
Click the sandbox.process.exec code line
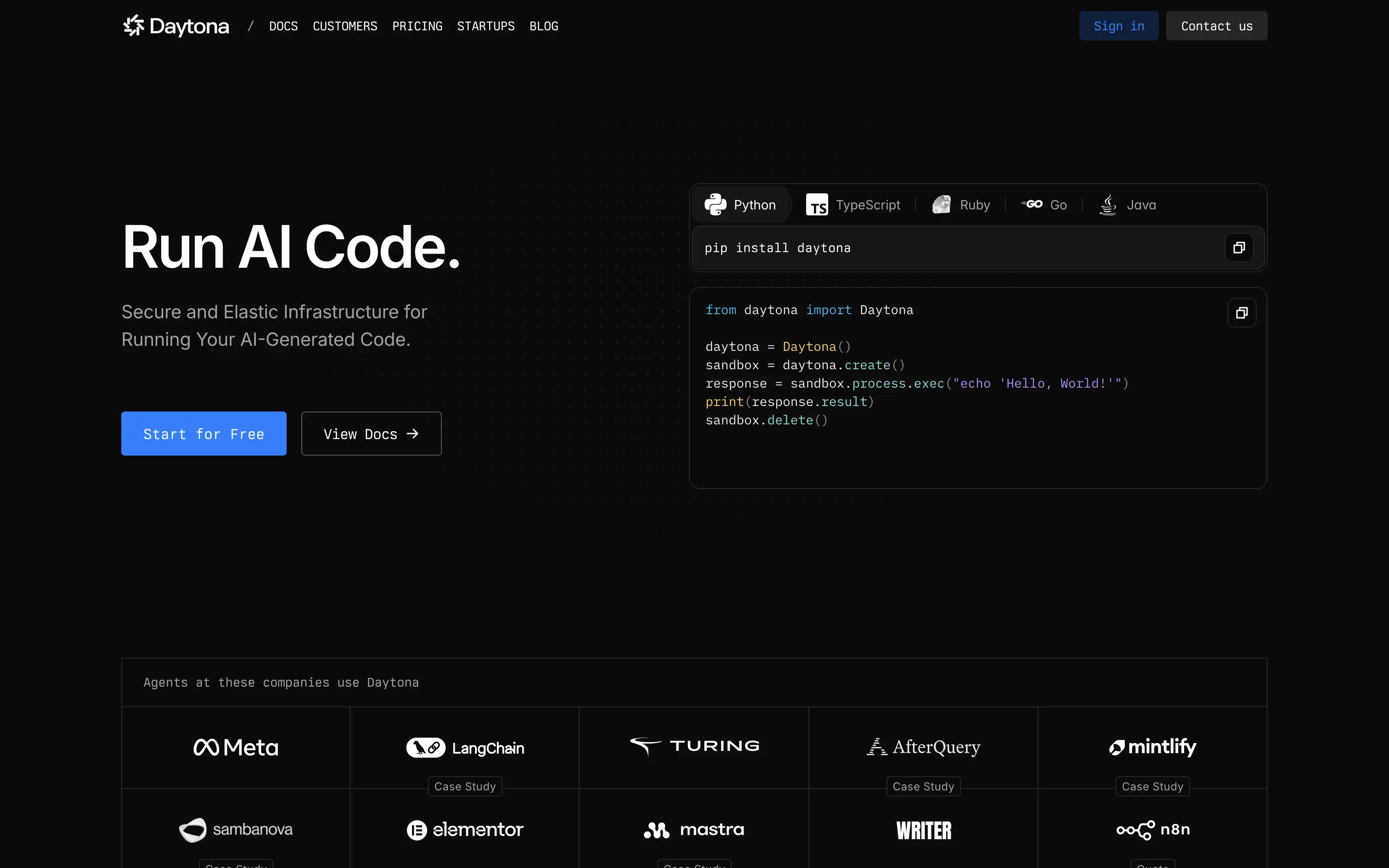coord(917,383)
